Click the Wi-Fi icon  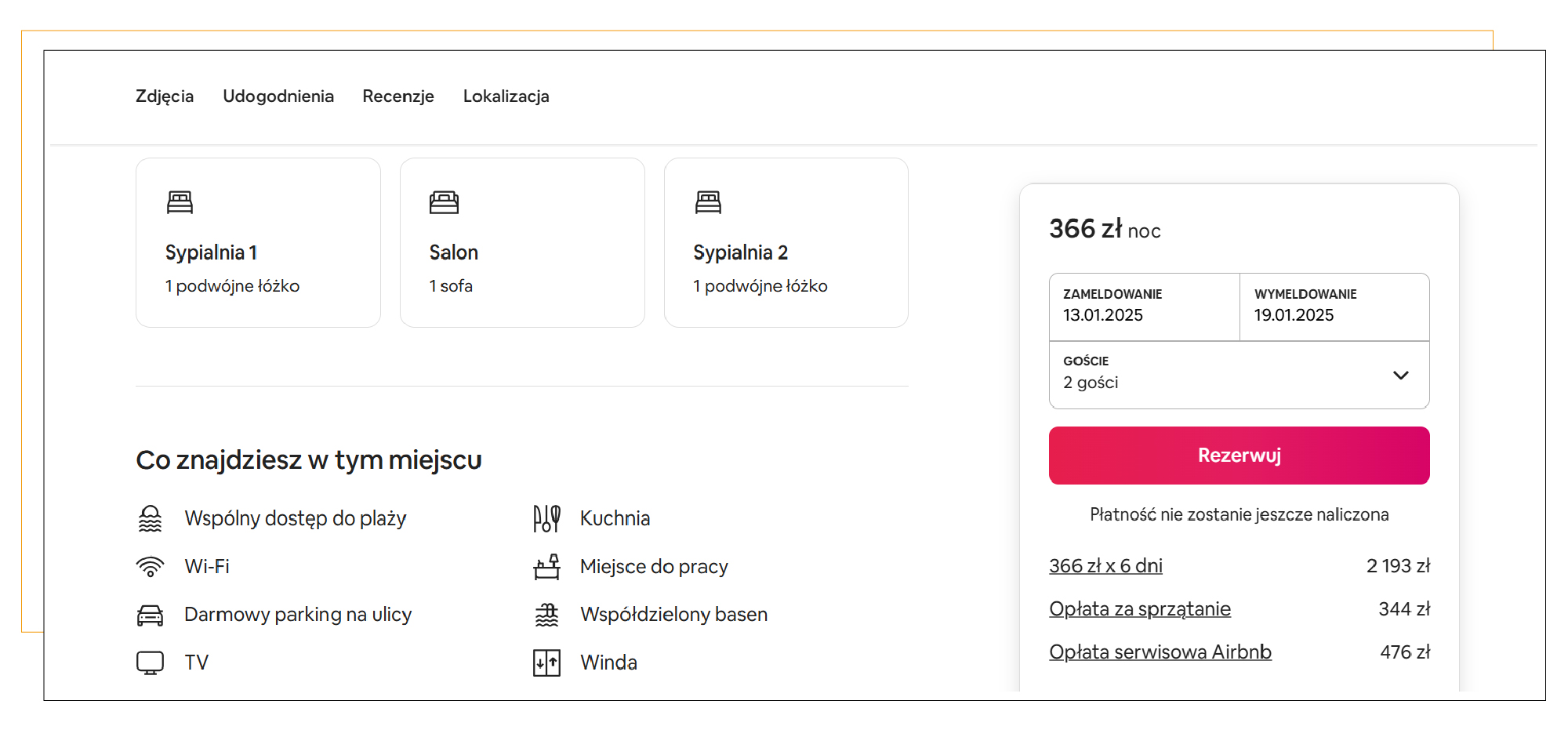[150, 566]
